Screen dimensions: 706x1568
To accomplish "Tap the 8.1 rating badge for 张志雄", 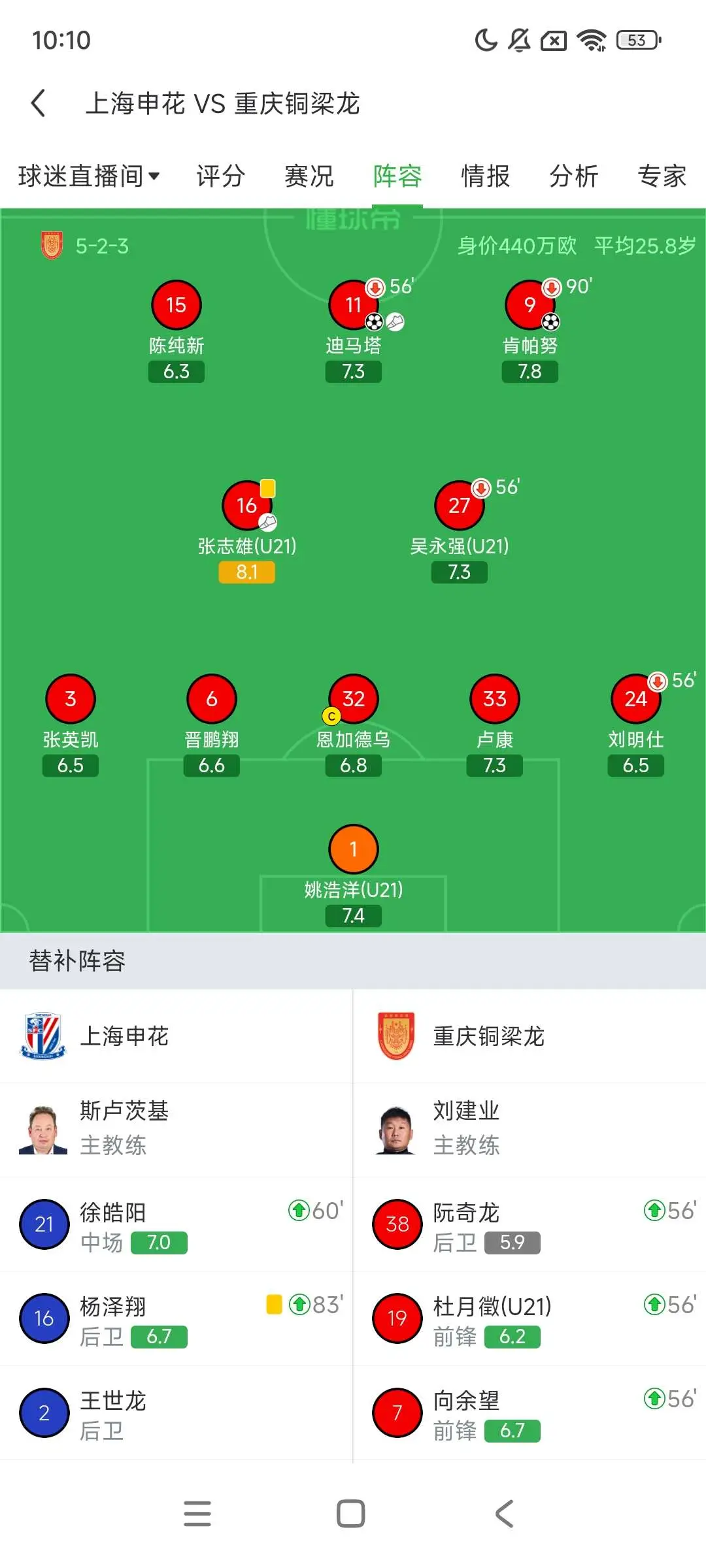I will 247,572.
